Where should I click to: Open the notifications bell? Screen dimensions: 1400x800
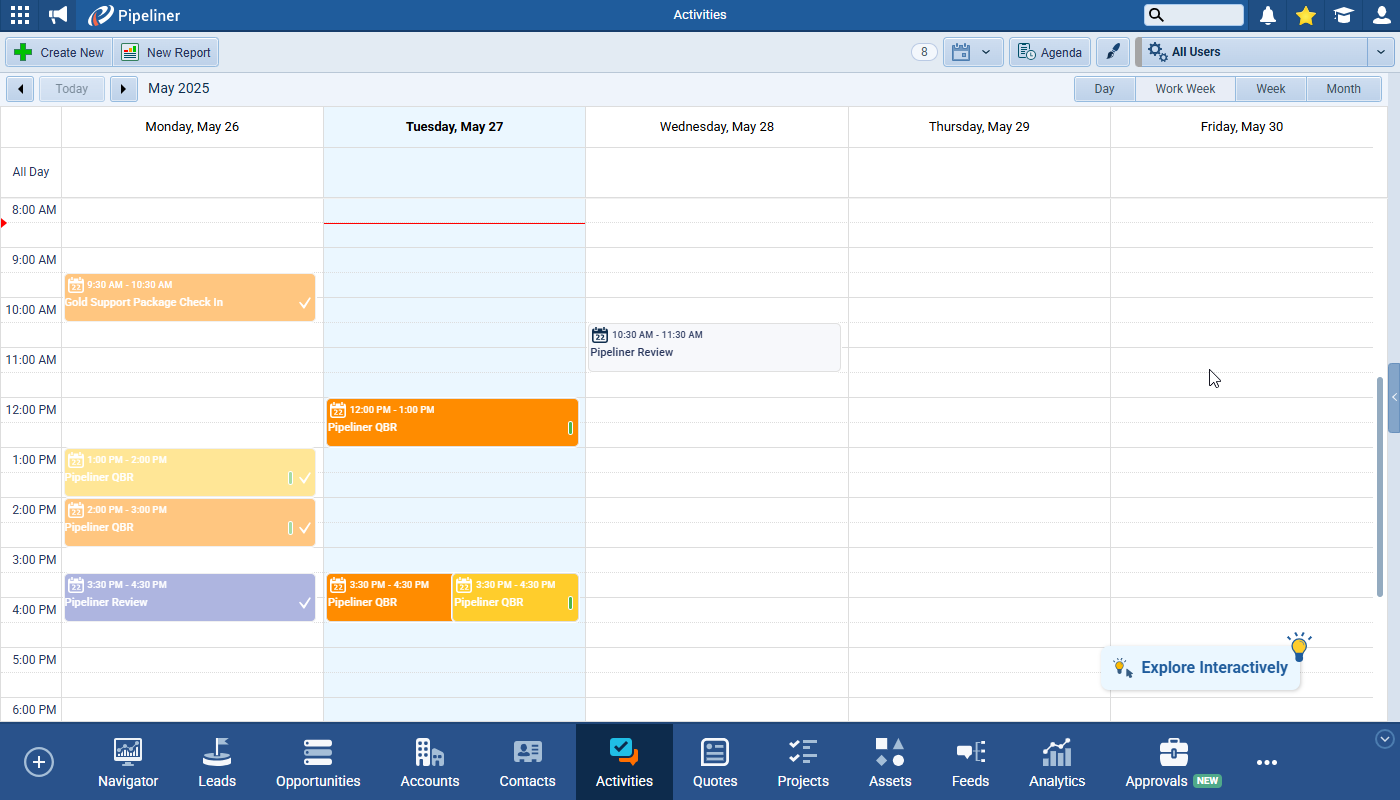click(1268, 15)
